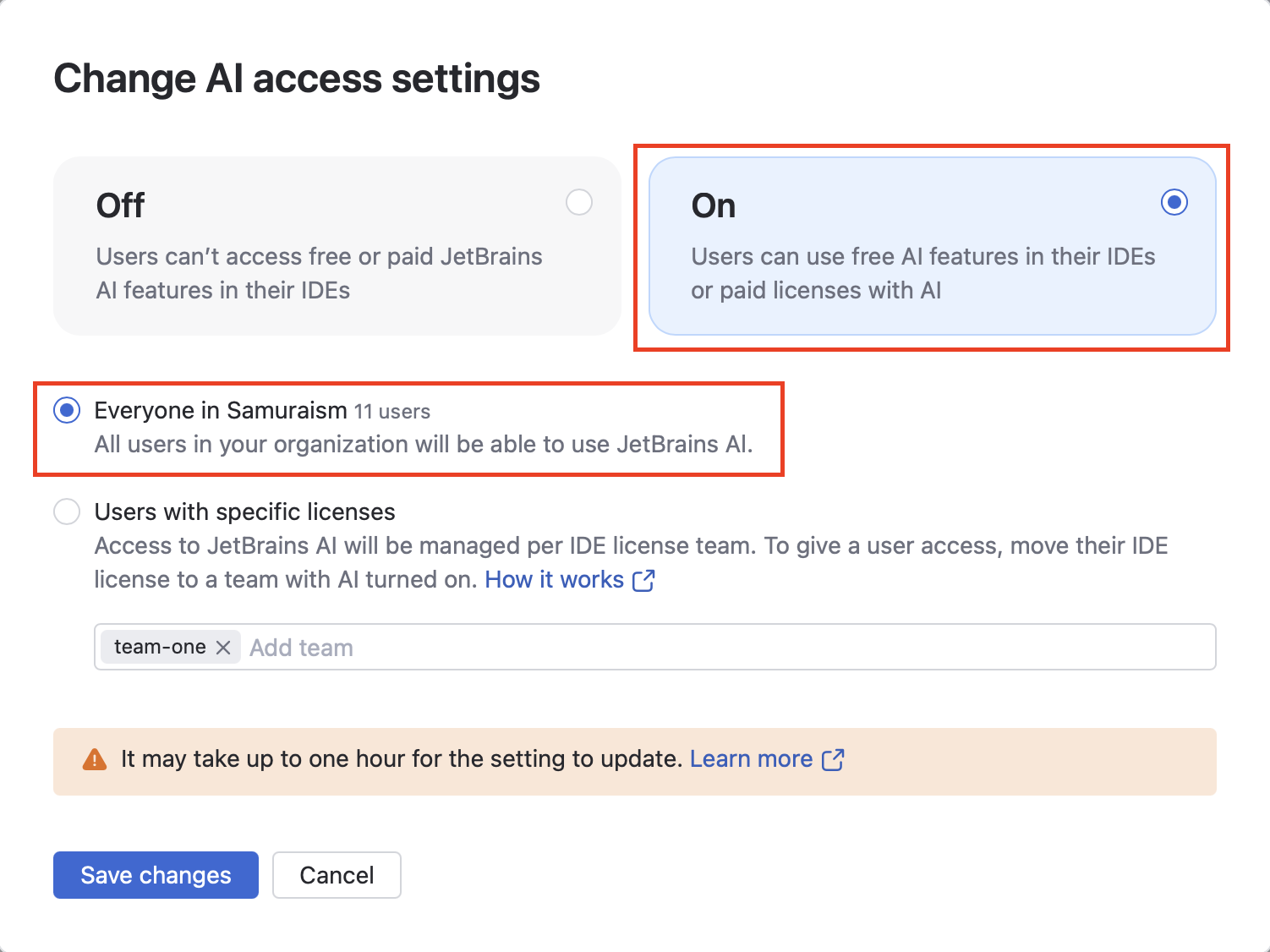Click the one hour update warning message
Viewport: 1270px width, 952px height.
coord(401,759)
